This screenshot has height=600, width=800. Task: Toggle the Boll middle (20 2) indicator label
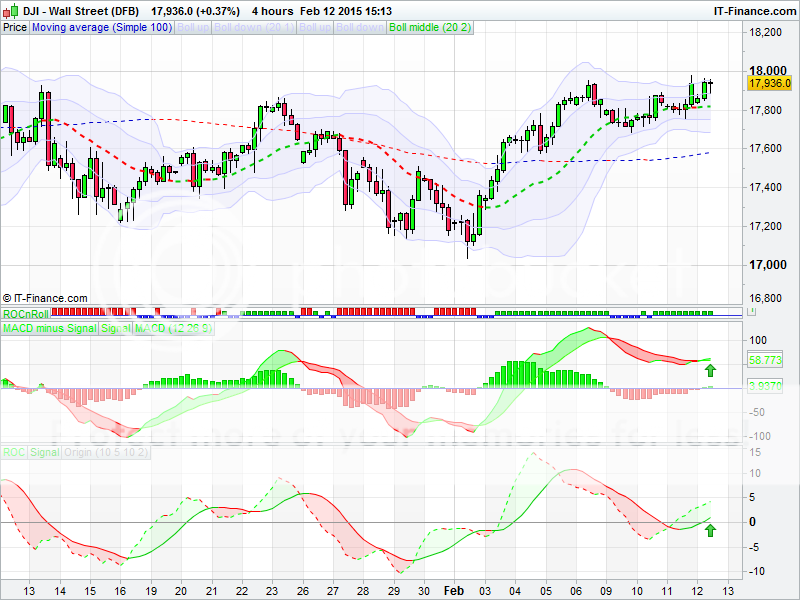431,28
